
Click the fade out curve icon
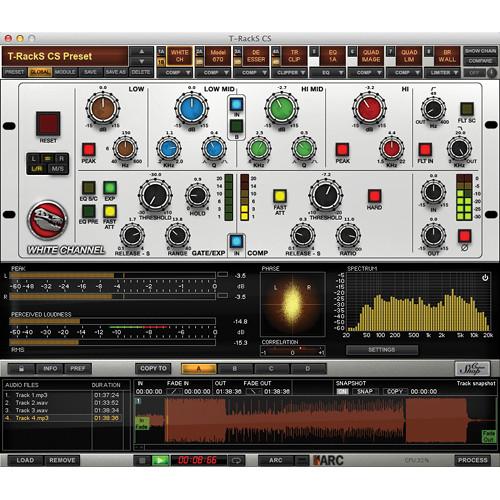pyautogui.click(x=254, y=391)
